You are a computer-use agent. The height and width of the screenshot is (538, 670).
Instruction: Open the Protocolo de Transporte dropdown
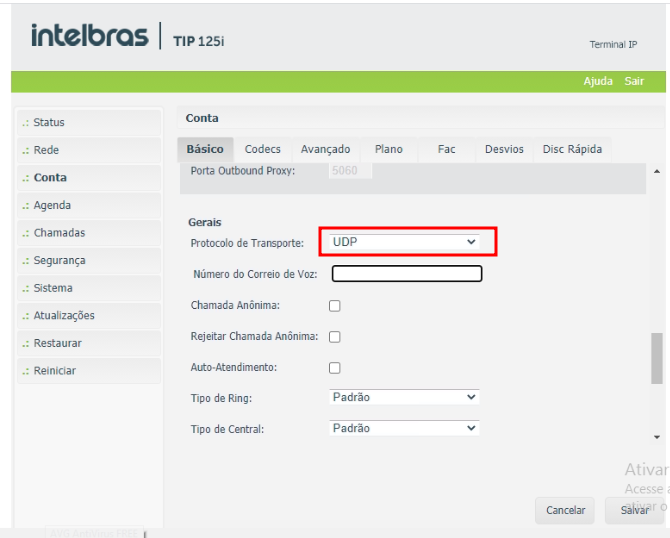(x=405, y=241)
